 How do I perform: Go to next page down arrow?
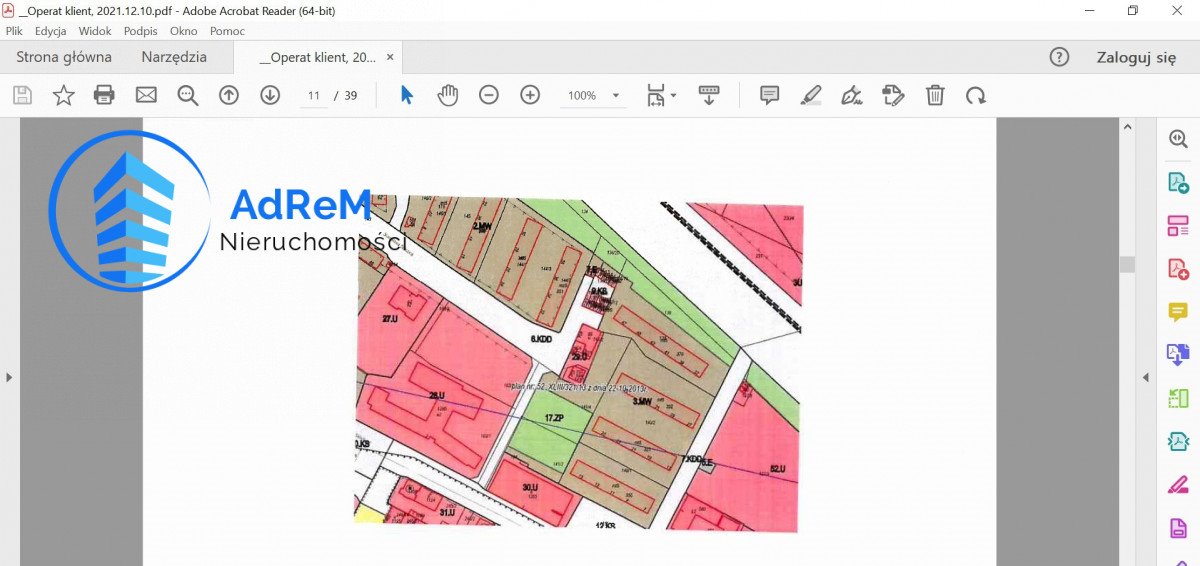pyautogui.click(x=270, y=95)
